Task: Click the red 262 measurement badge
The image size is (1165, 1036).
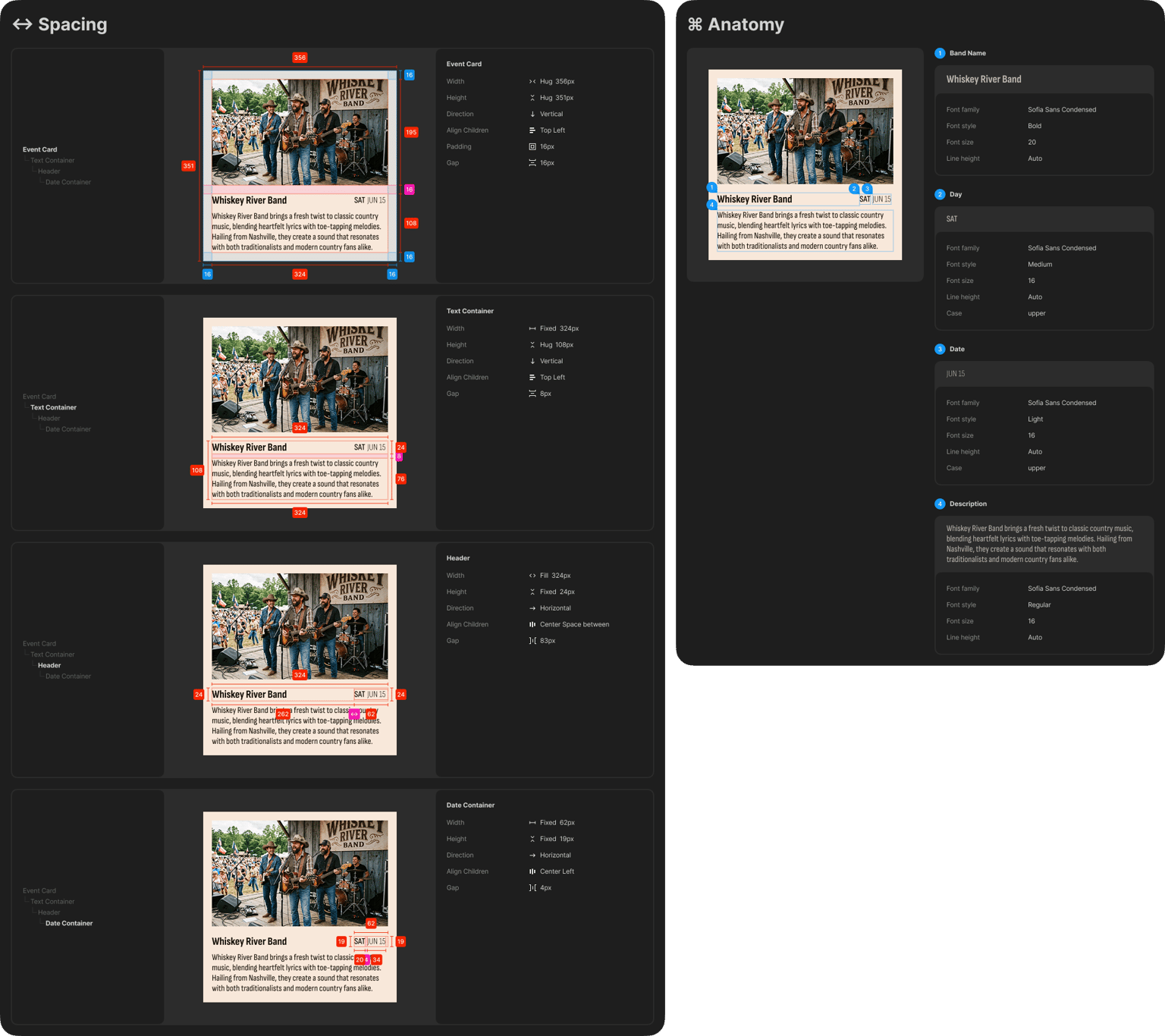Action: pyautogui.click(x=283, y=714)
